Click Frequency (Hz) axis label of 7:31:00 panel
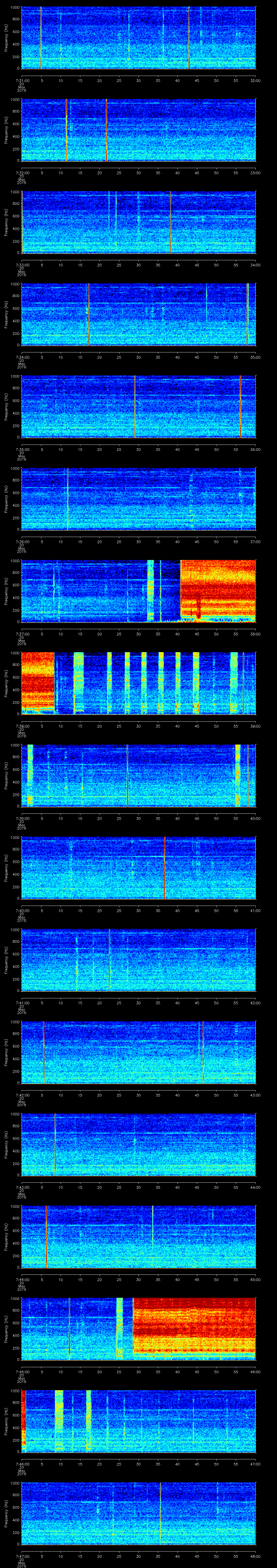Image resolution: width=277 pixels, height=1568 pixels. point(7,38)
